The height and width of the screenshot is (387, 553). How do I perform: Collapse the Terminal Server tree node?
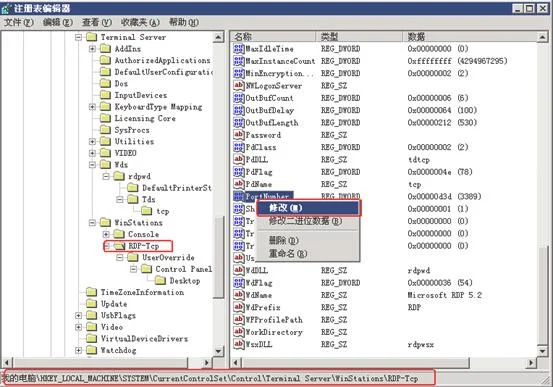coord(78,37)
